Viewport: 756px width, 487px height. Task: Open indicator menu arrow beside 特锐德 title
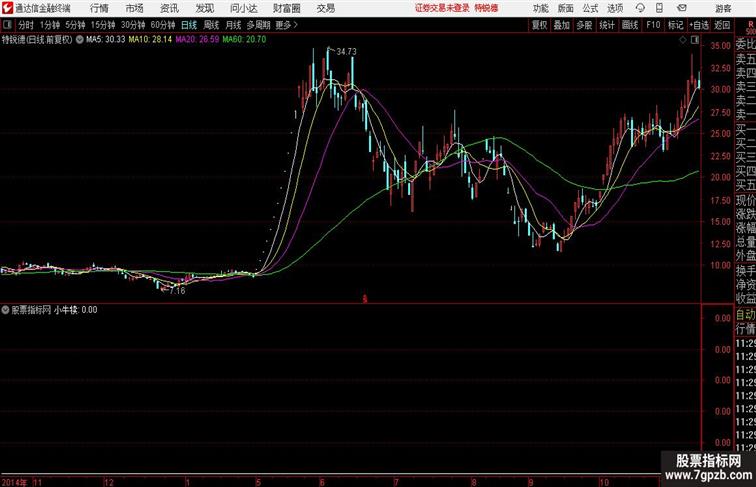(x=80, y=40)
